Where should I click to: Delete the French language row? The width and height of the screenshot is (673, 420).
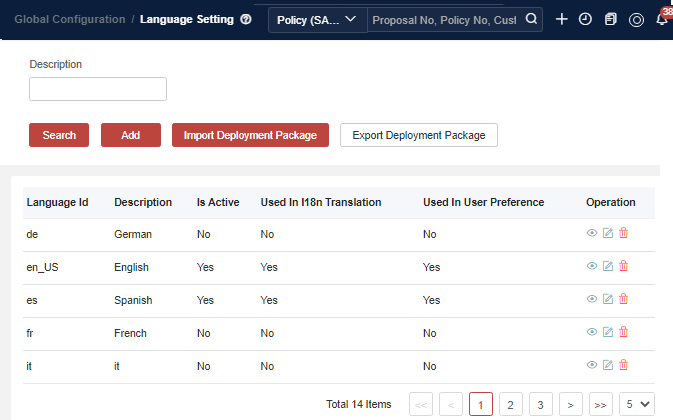coord(623,332)
